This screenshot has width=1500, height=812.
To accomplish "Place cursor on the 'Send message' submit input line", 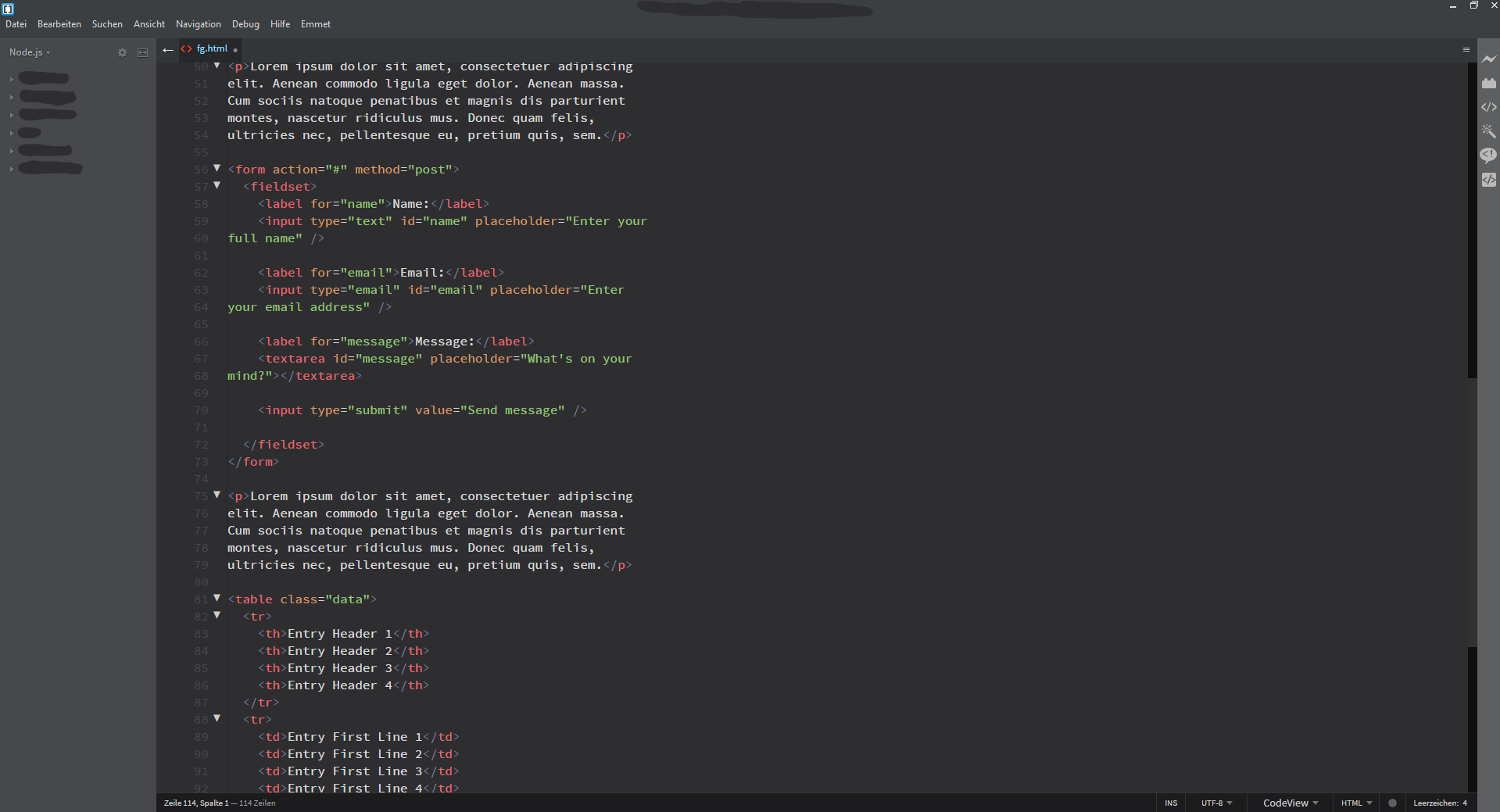I will pyautogui.click(x=422, y=410).
